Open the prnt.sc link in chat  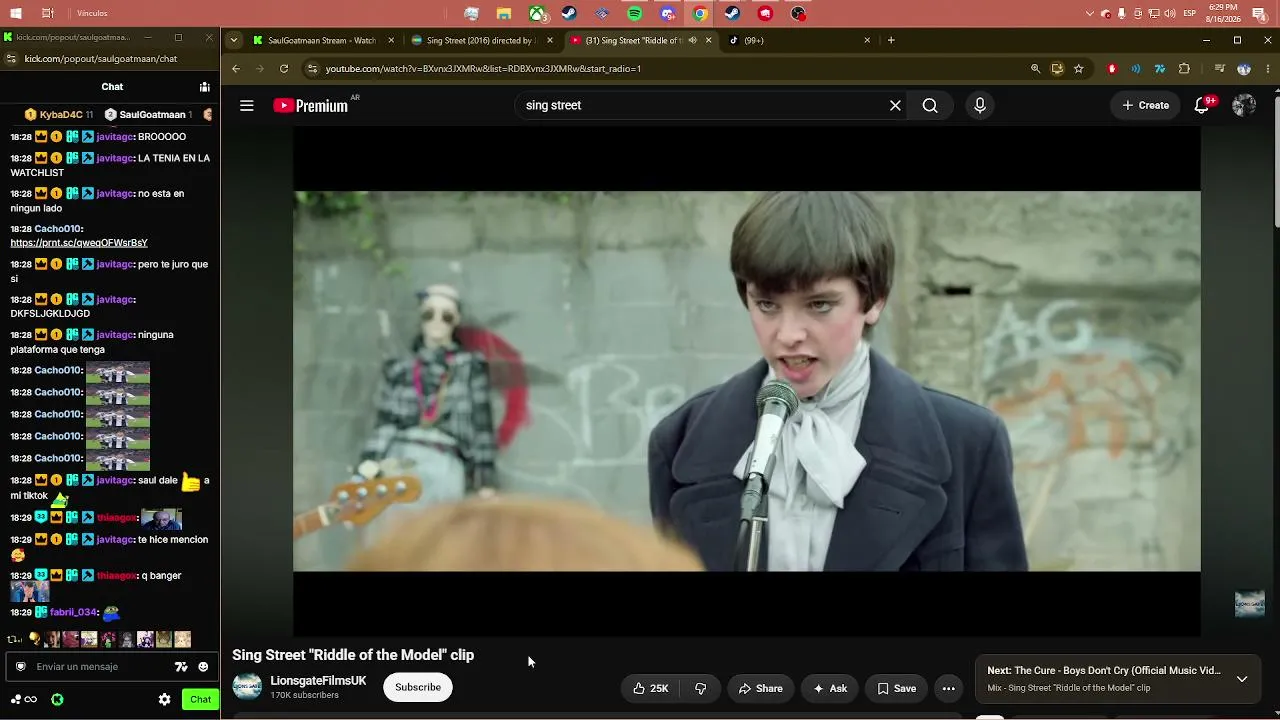click(79, 243)
